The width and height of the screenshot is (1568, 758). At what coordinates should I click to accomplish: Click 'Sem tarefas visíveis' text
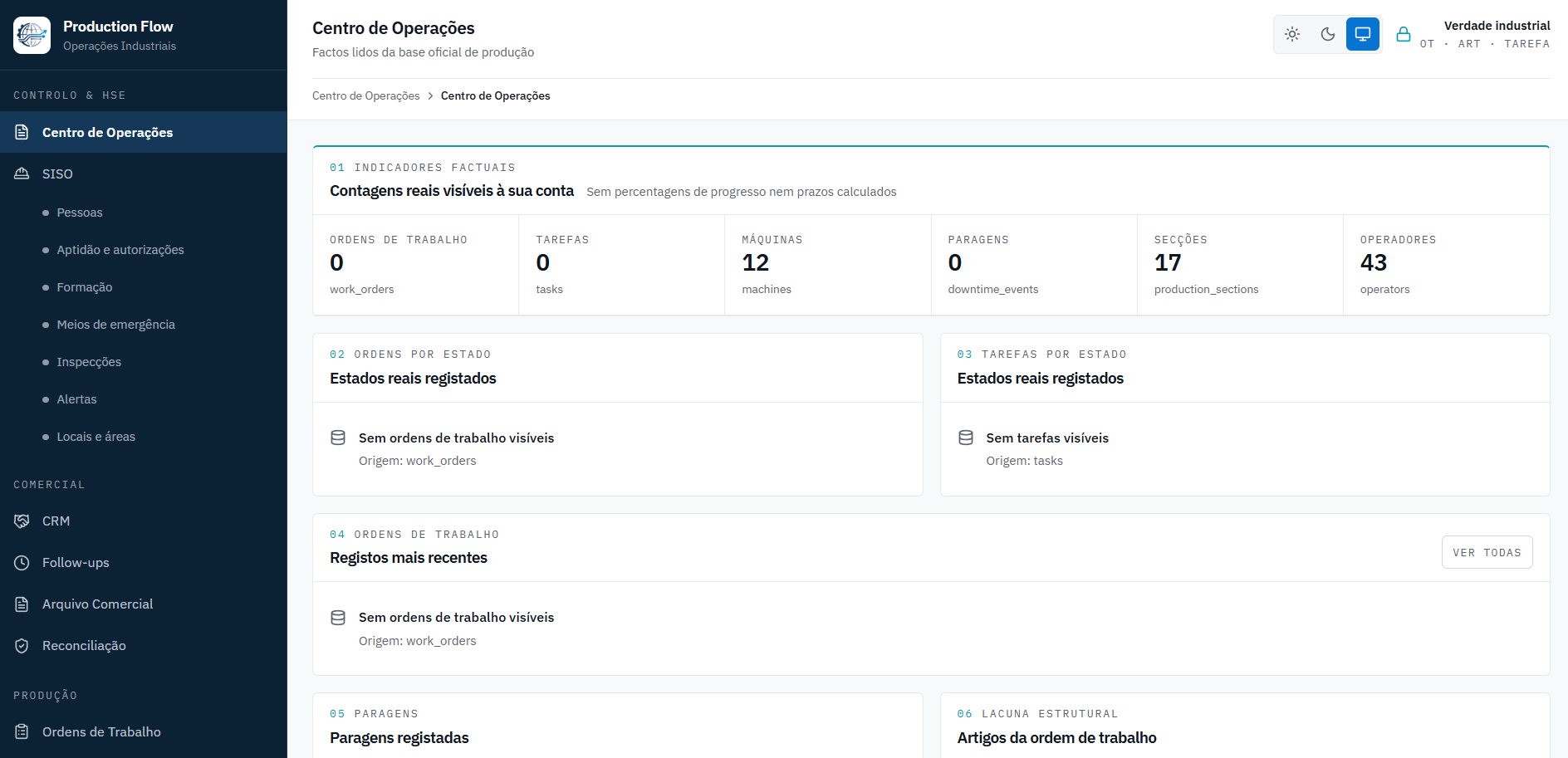tap(1047, 438)
